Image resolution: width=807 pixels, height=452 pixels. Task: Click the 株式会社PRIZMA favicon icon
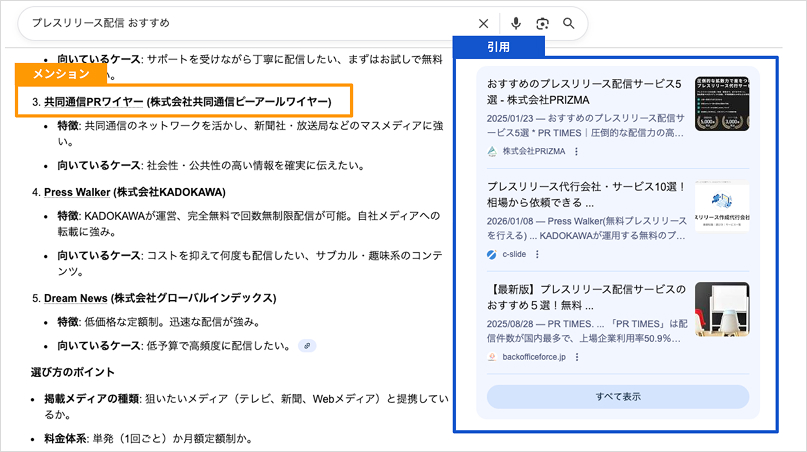492,152
